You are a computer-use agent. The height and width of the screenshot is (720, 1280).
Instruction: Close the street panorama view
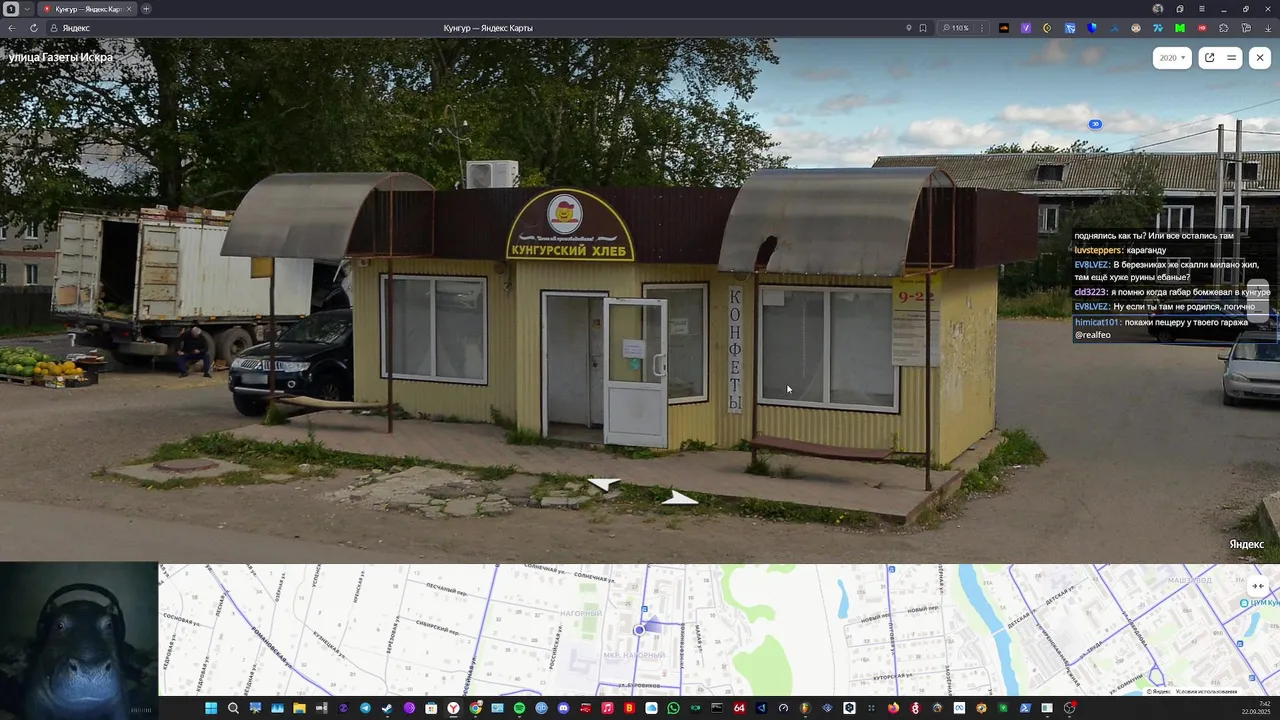click(x=1260, y=58)
